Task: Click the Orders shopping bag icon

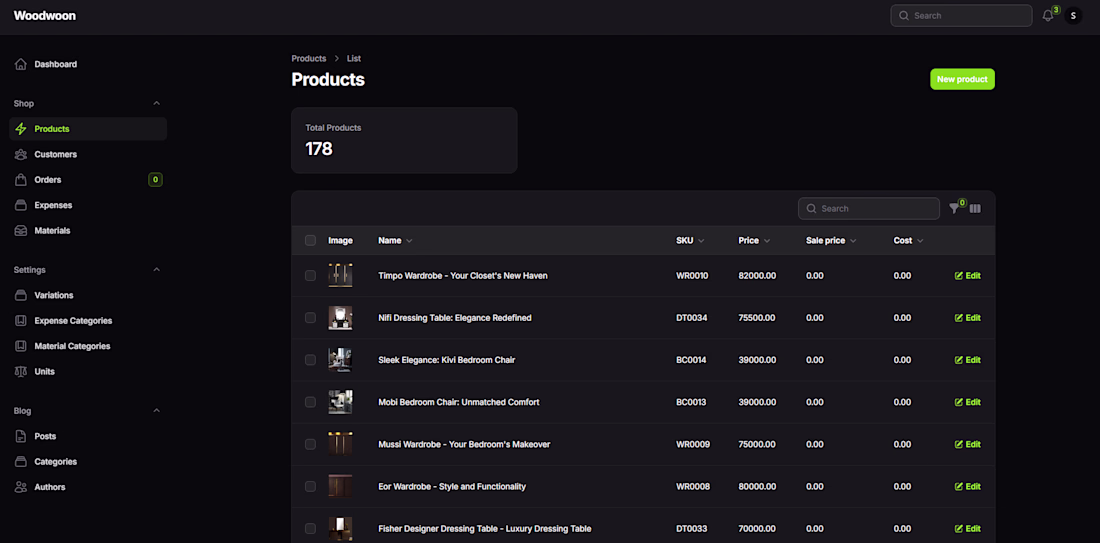Action: pyautogui.click(x=21, y=180)
